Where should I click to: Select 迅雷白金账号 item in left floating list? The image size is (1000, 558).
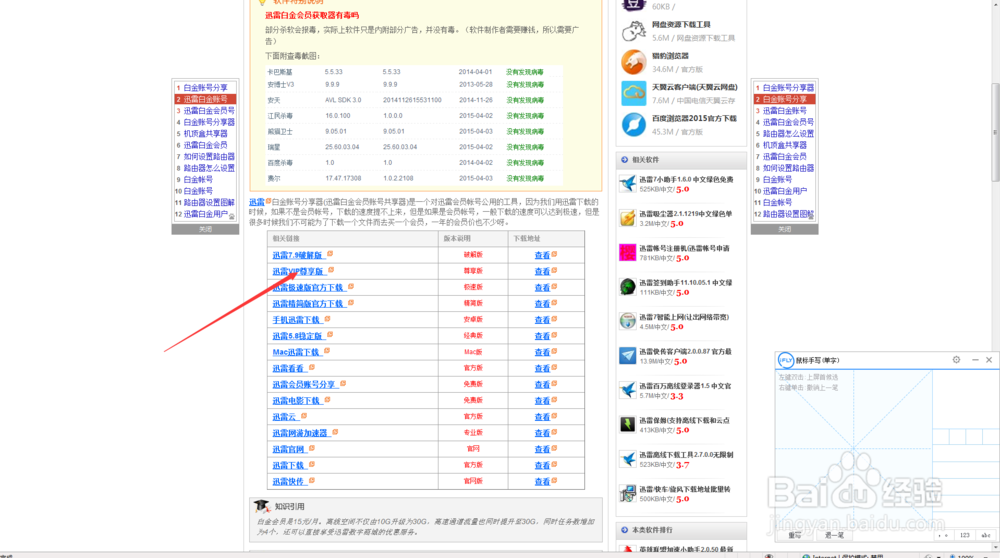click(205, 99)
